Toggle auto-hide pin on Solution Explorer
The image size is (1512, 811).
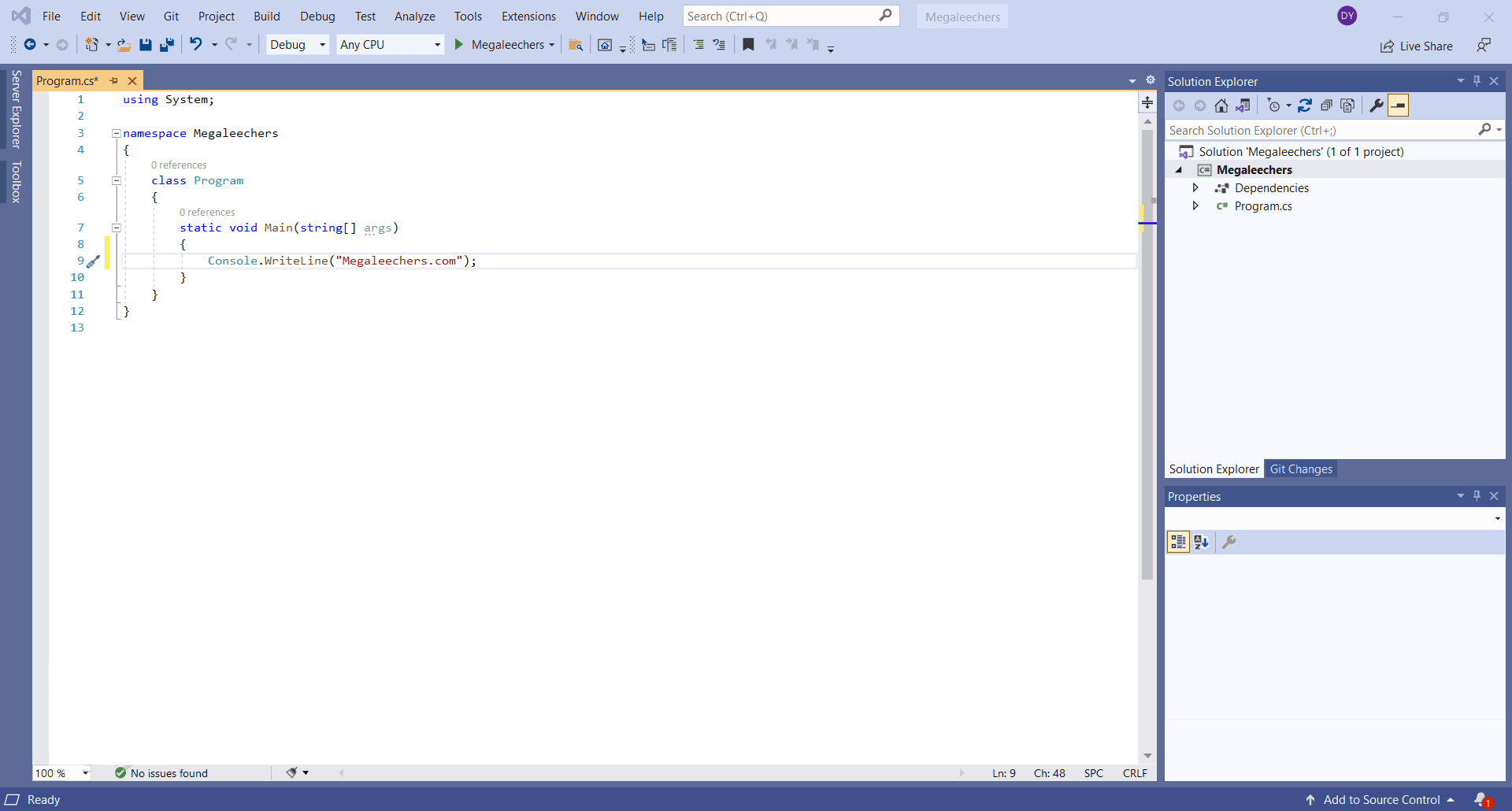[x=1477, y=80]
